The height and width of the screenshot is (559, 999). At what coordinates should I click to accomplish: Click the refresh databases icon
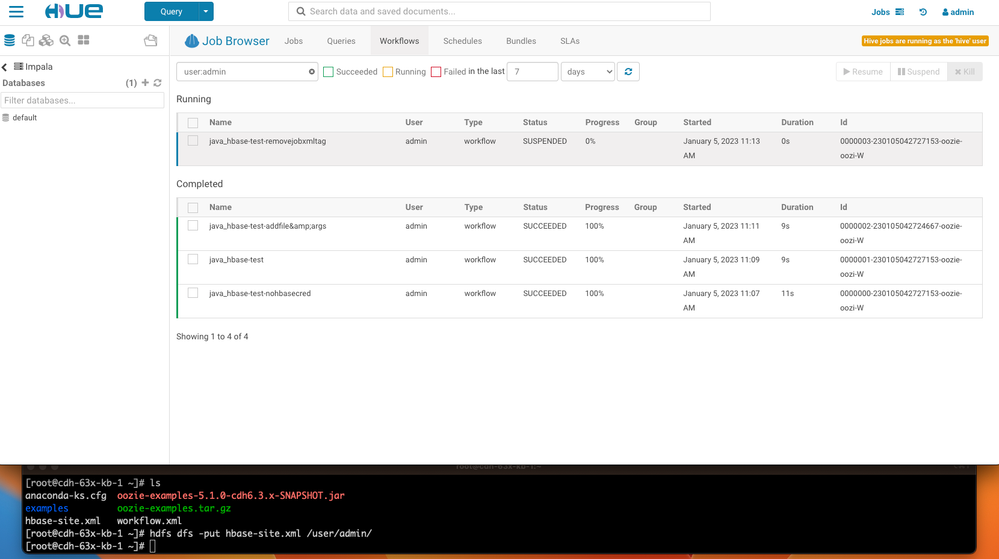(x=157, y=83)
